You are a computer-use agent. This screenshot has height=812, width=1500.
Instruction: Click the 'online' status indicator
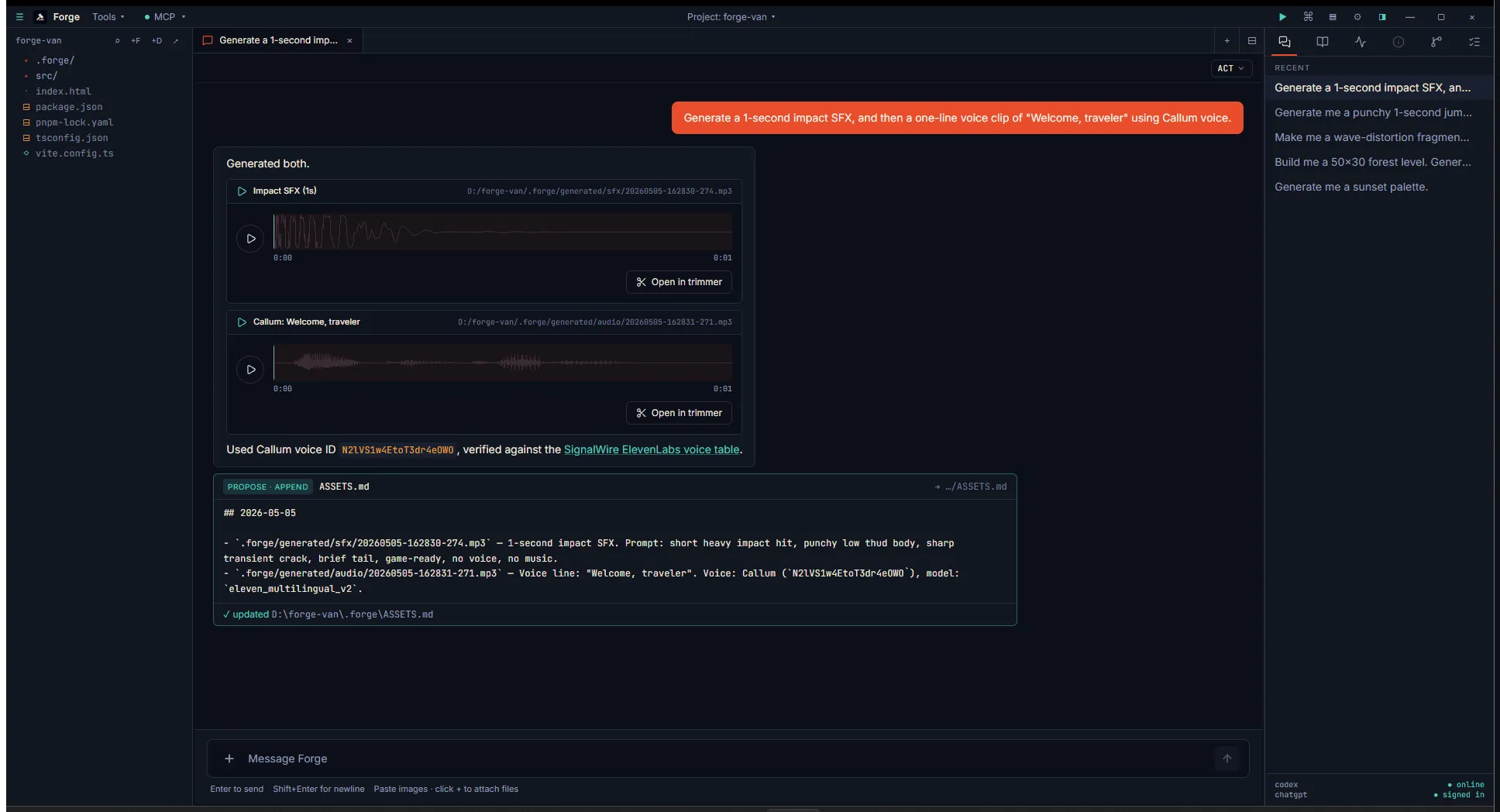[x=1466, y=785]
